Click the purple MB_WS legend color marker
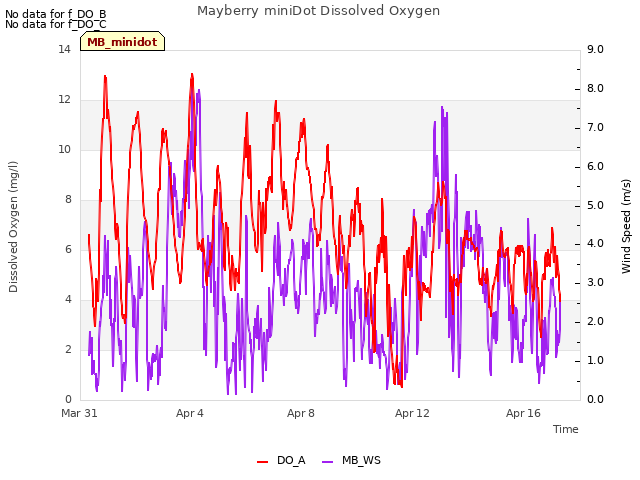This screenshot has width=640, height=480. [x=328, y=462]
